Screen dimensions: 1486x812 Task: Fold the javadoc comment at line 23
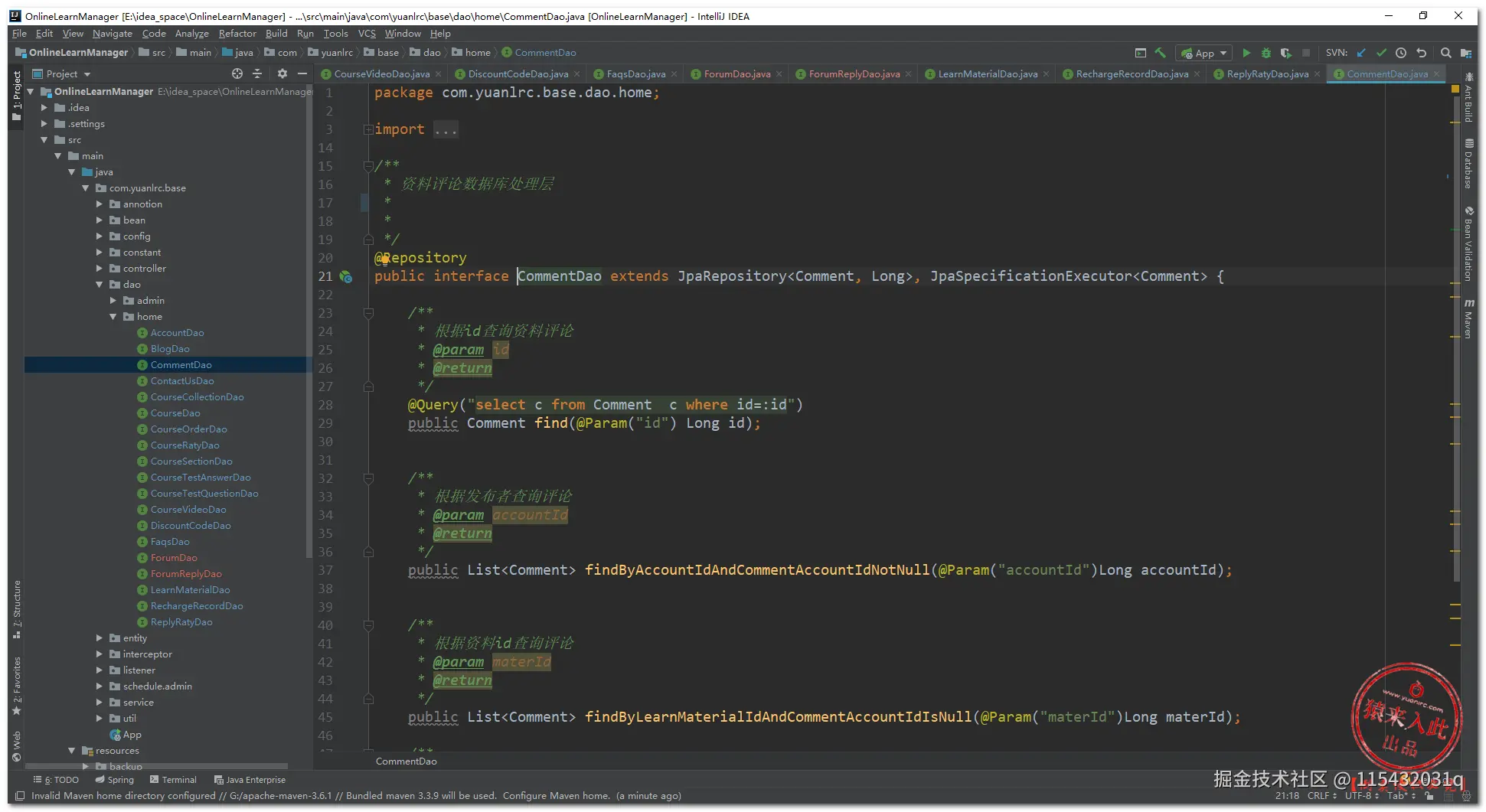point(368,313)
